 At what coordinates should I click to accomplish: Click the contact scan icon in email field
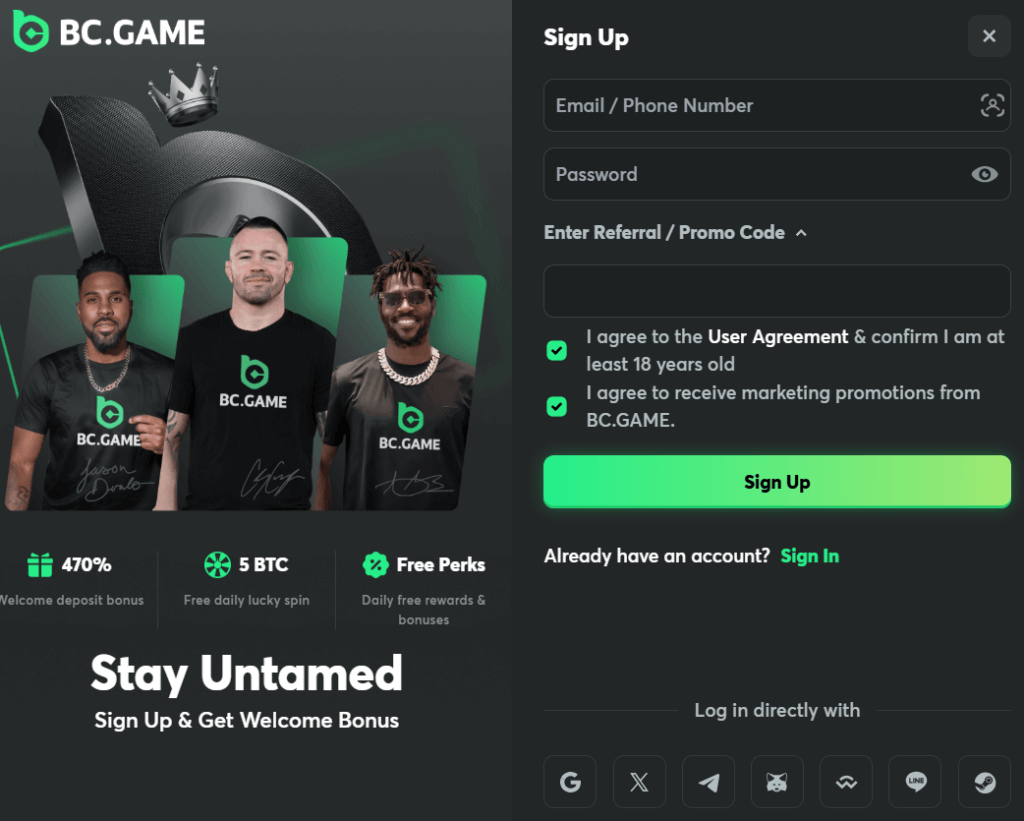992,105
